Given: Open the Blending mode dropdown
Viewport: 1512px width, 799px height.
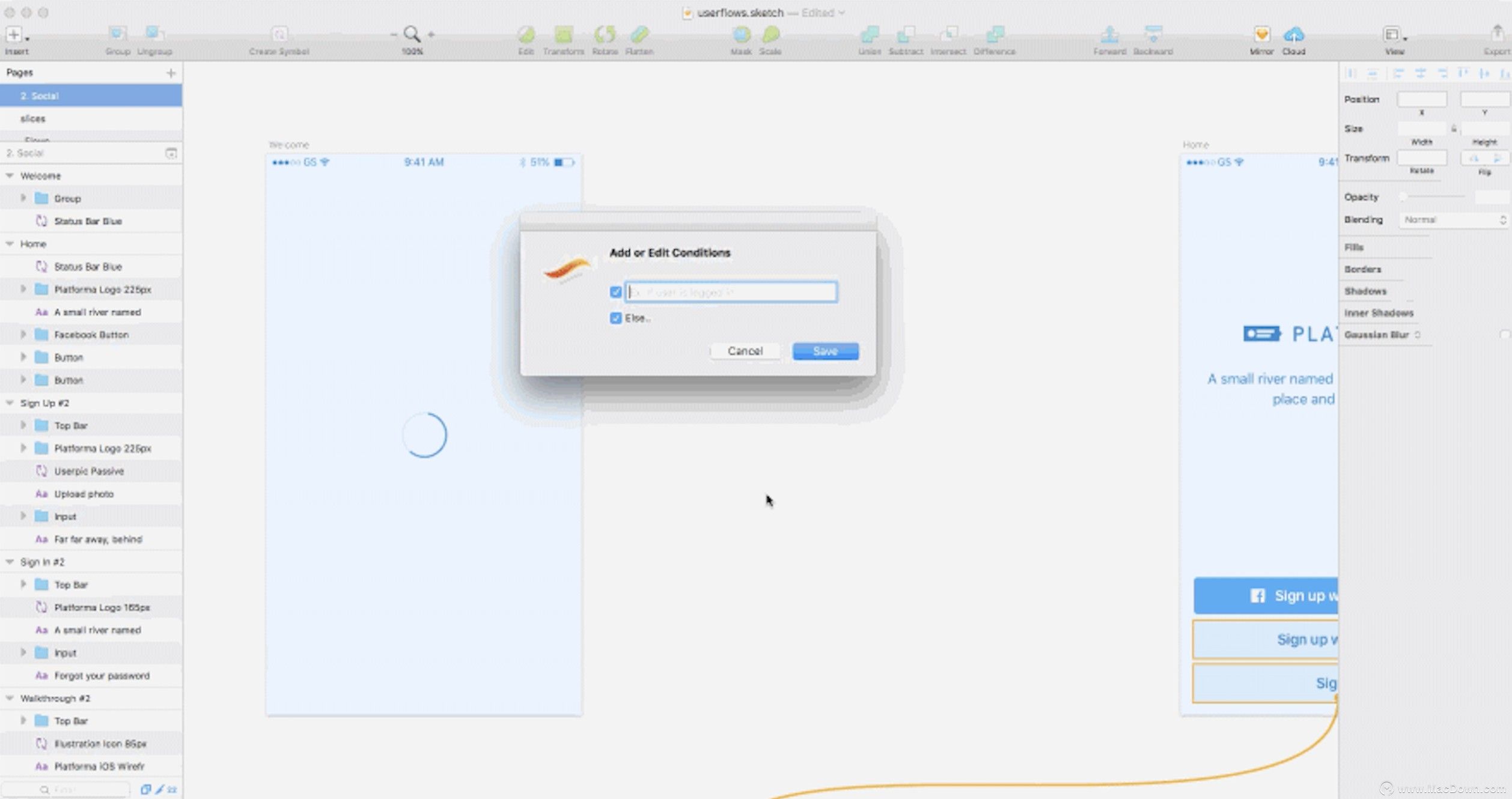Looking at the screenshot, I should click(x=1453, y=220).
